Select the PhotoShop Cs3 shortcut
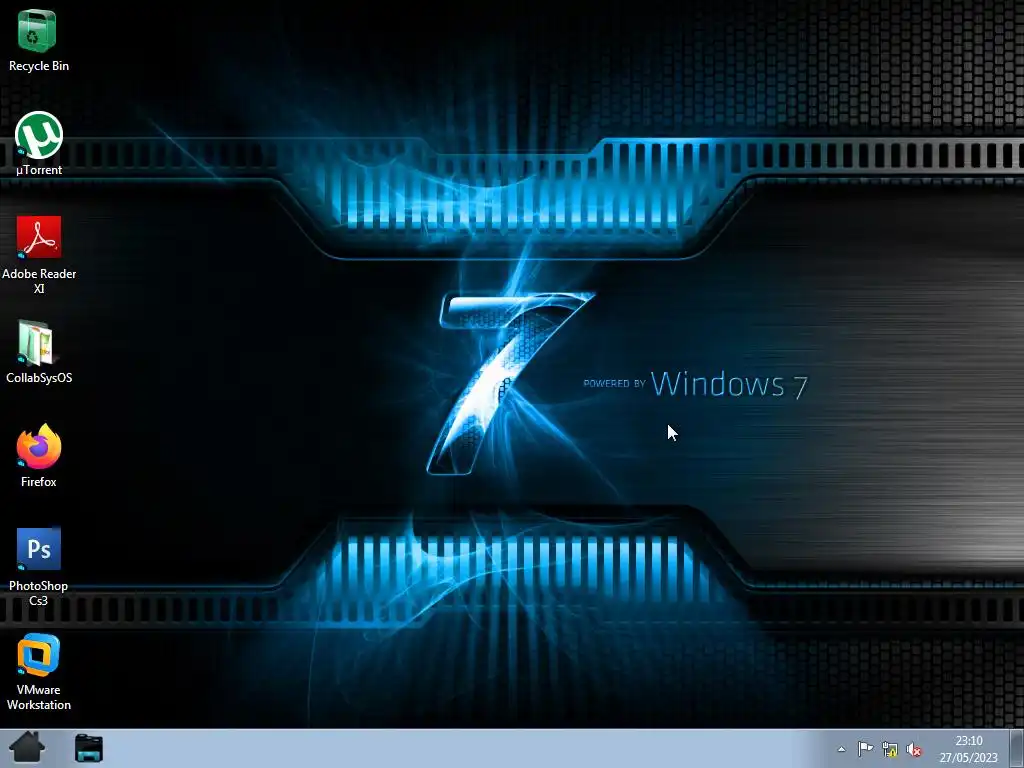 (39, 567)
